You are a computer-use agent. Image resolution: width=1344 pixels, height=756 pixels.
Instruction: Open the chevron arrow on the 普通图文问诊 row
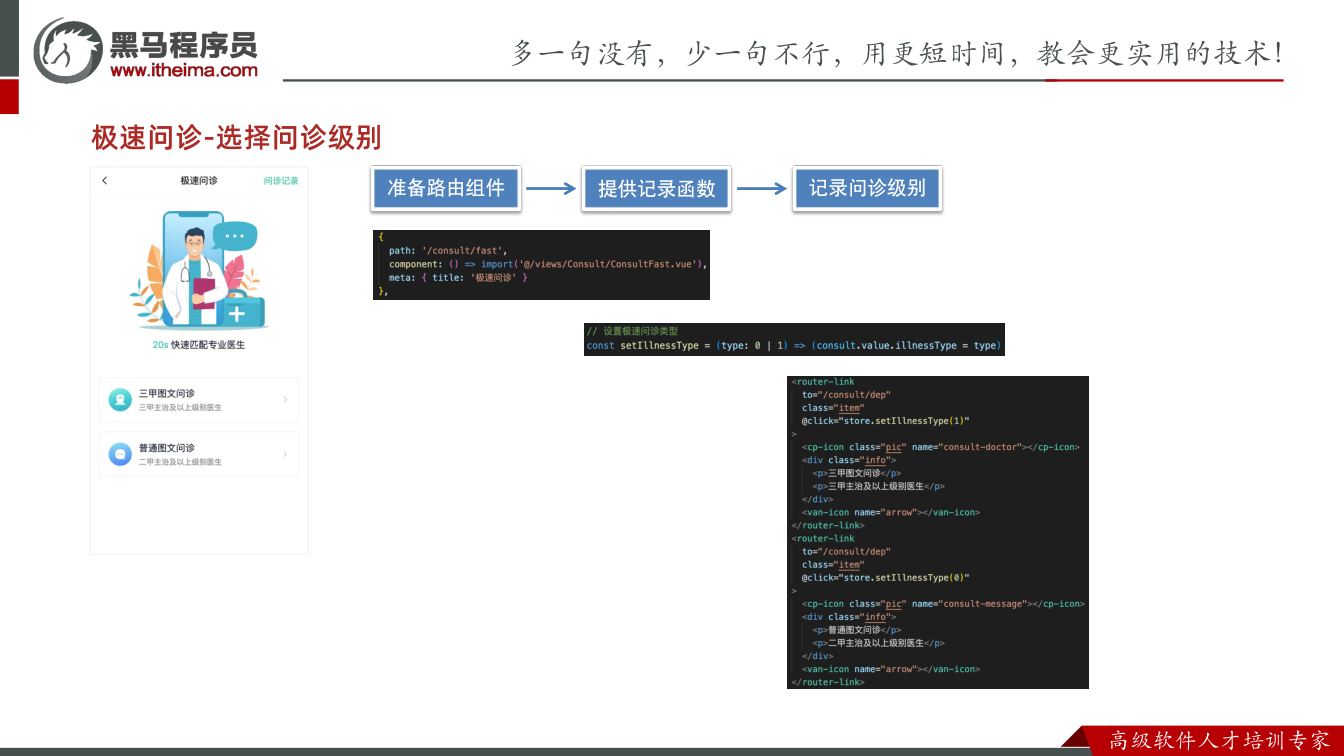click(x=285, y=454)
